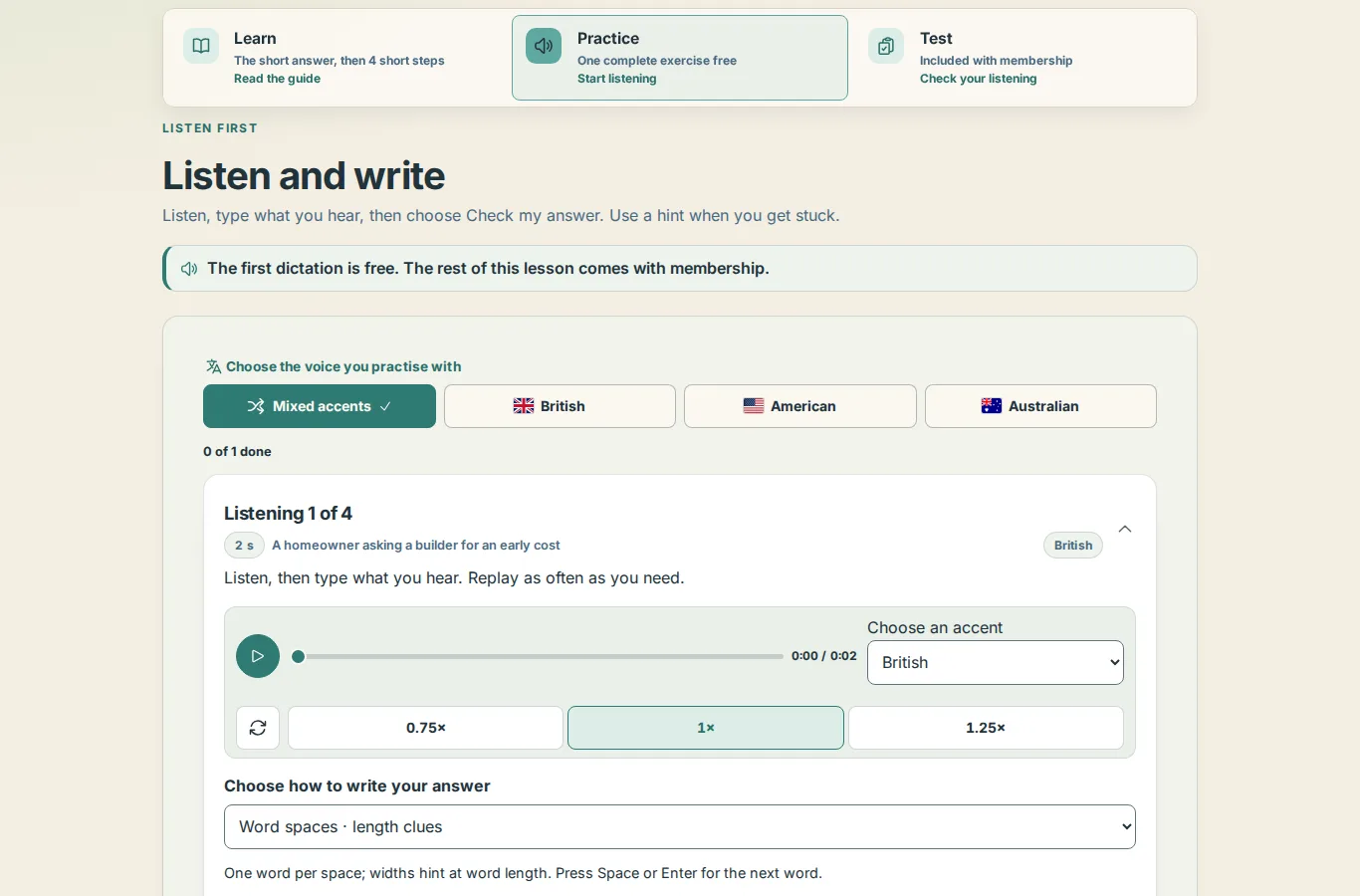The height and width of the screenshot is (896, 1360).
Task: Click the speaker icon in the free dictation notice
Action: 189,269
